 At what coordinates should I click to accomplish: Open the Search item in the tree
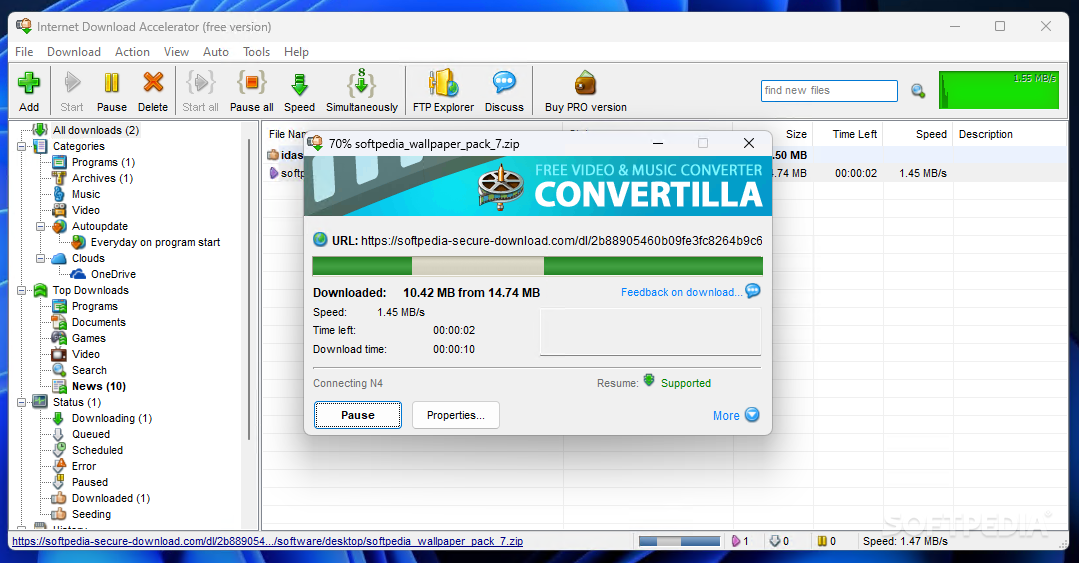click(89, 370)
